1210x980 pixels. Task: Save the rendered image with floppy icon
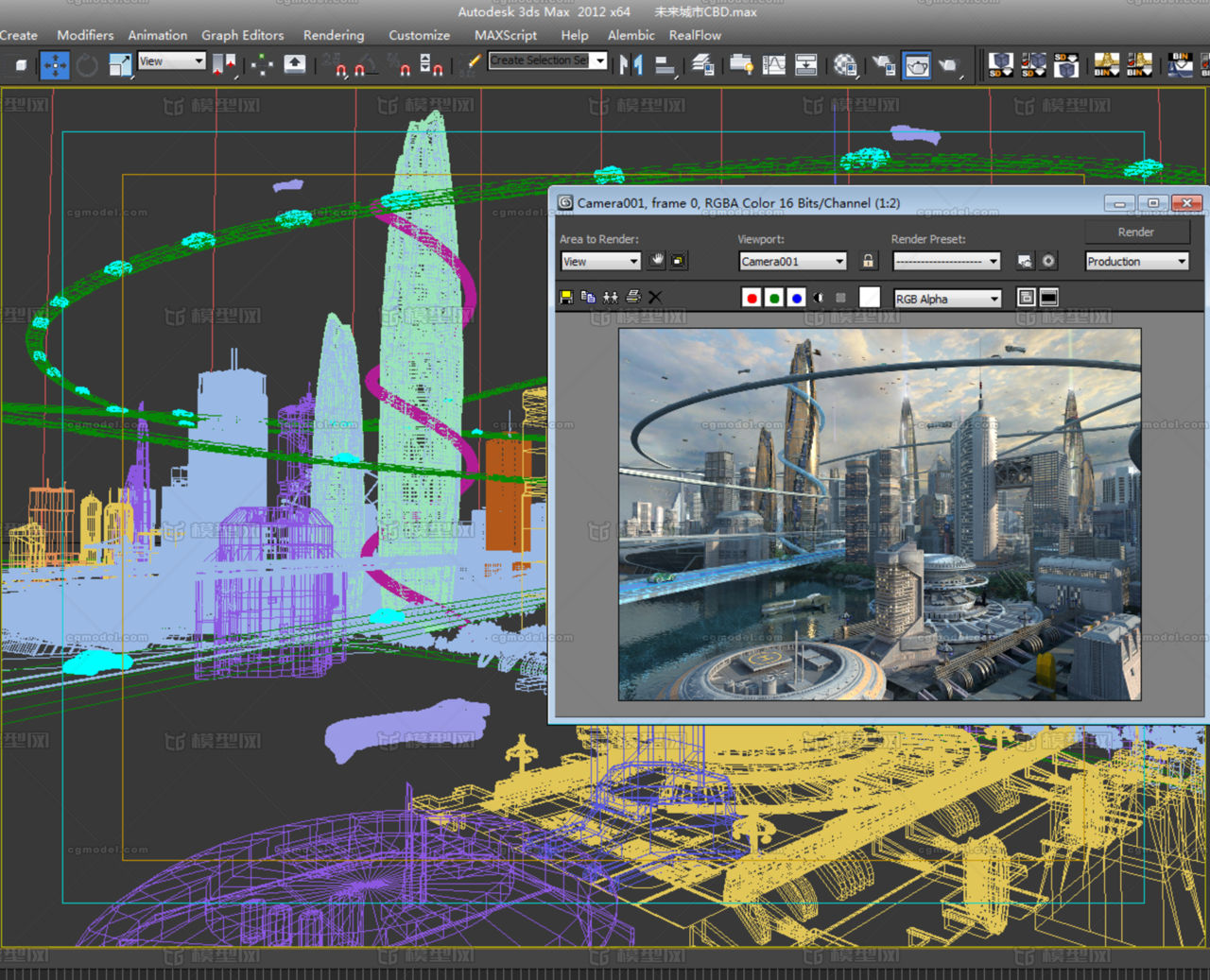[566, 298]
